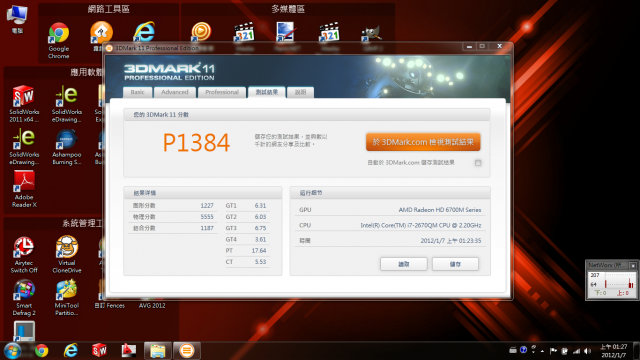Click the volume speaker tray icon
Screen dimensions: 640x360
tap(587, 351)
